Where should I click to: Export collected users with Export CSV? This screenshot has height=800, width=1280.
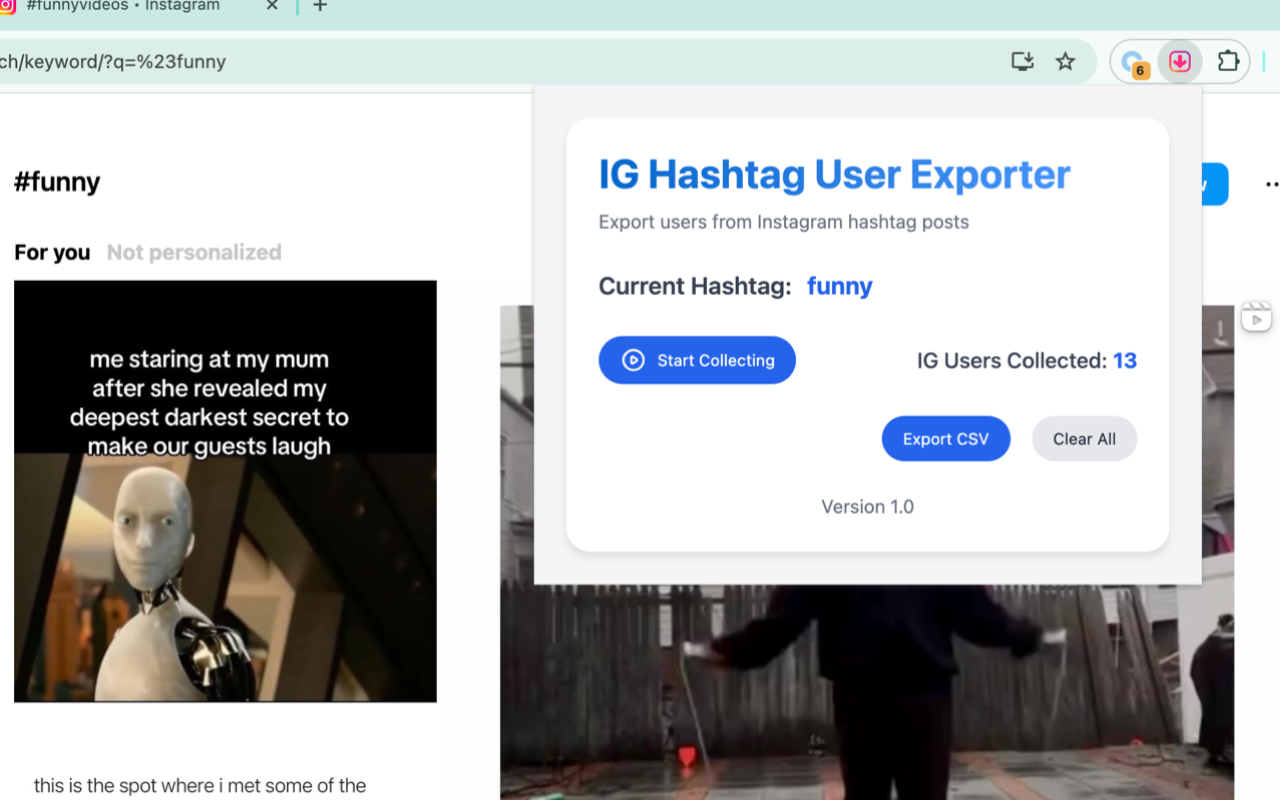pos(945,438)
